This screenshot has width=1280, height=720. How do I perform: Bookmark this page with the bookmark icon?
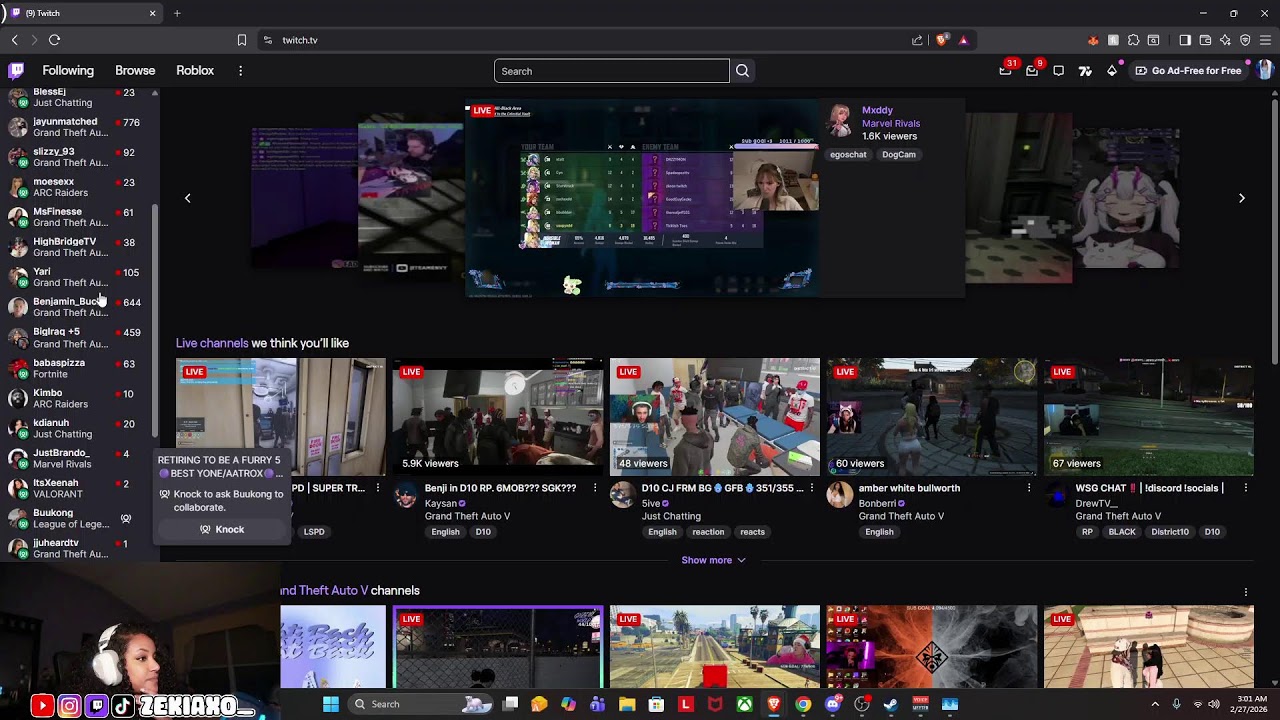point(242,40)
